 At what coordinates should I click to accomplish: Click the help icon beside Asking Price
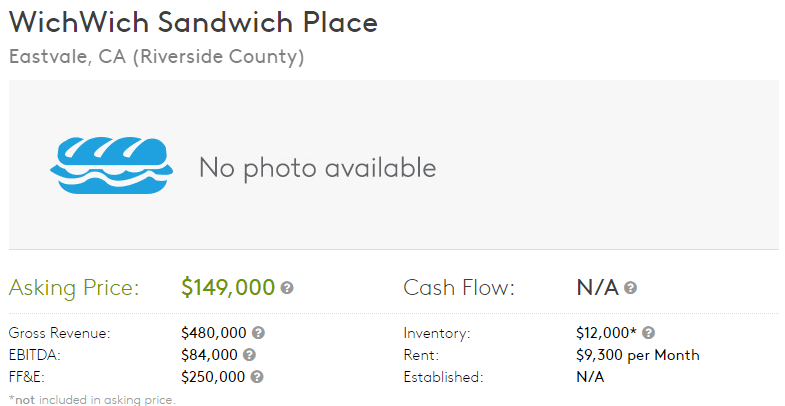click(287, 288)
